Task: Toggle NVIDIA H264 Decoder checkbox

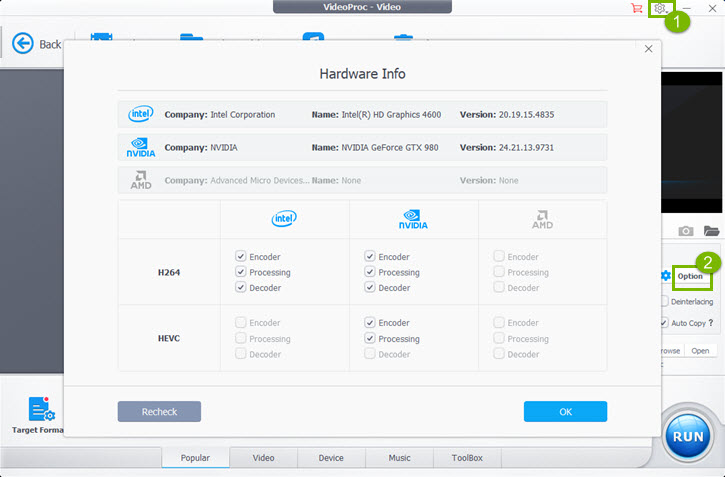Action: (370, 288)
